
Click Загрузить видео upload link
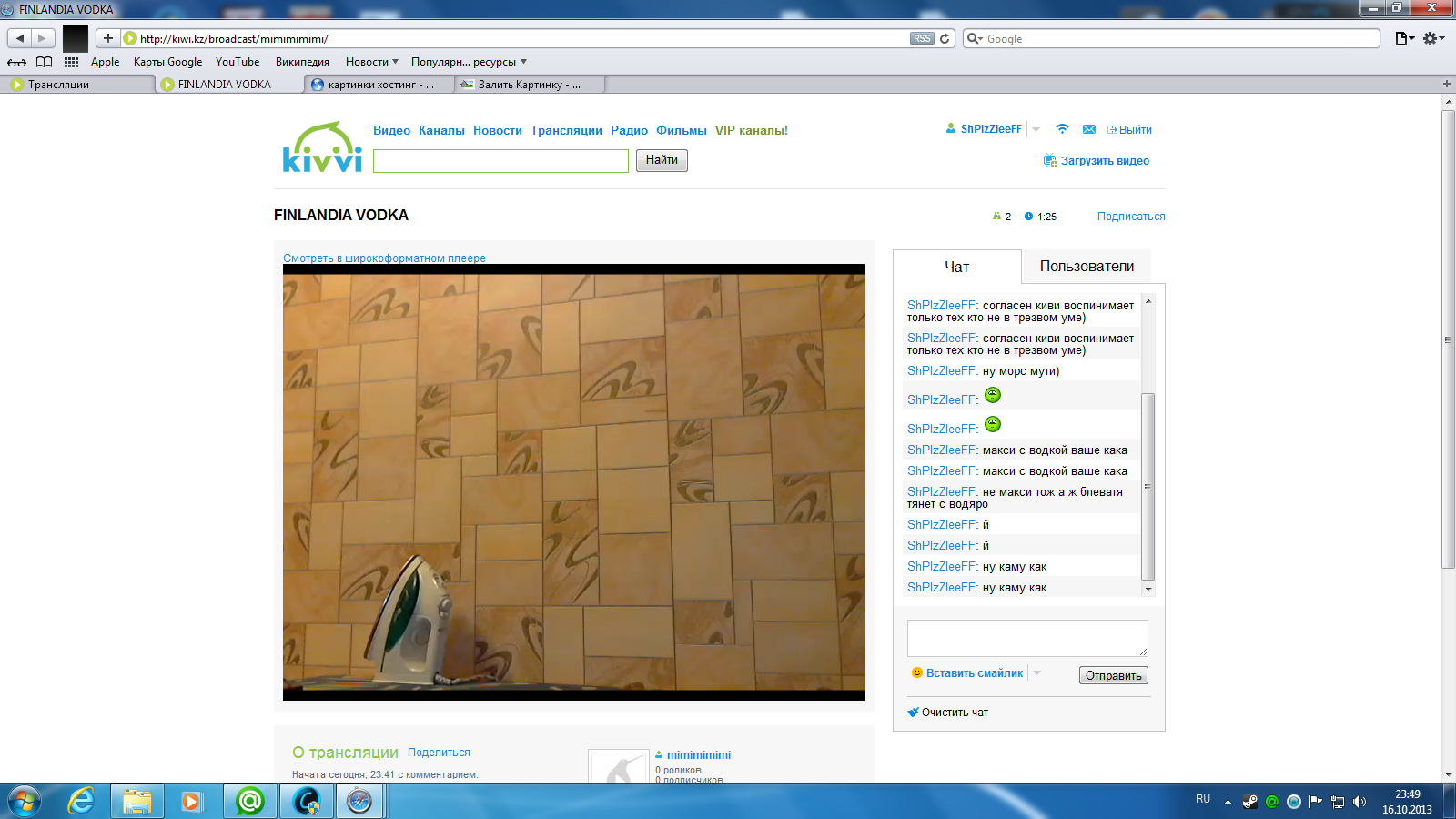click(1105, 161)
